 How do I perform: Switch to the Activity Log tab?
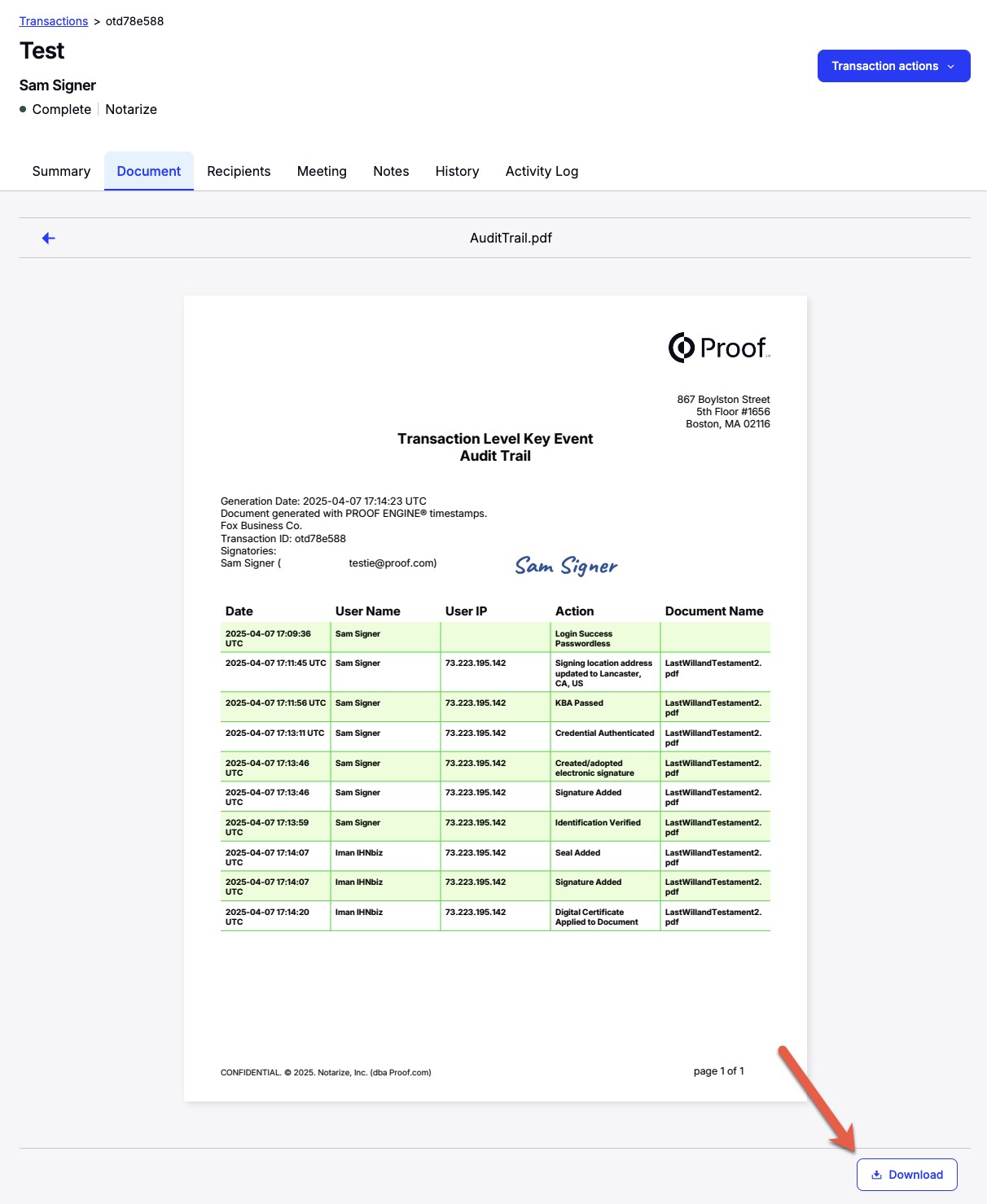[x=542, y=171]
